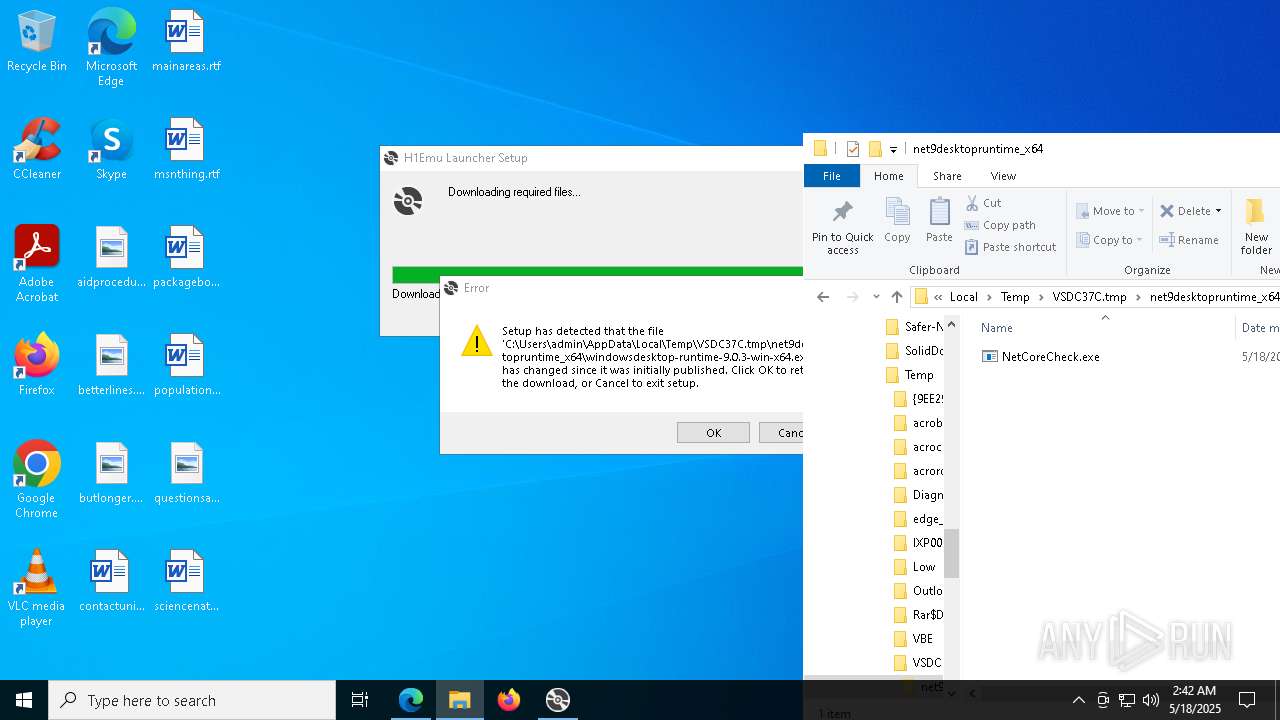
Task: Select the butlonger... image file
Action: tap(111, 474)
